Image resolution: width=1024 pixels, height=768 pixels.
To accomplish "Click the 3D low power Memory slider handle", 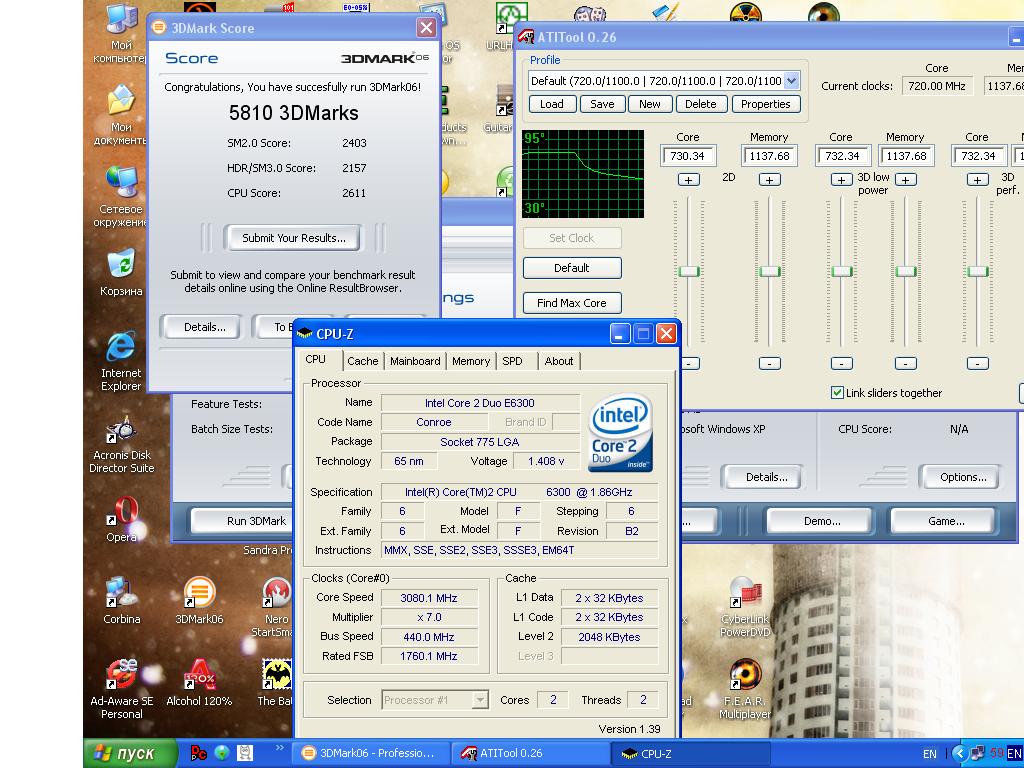I will click(905, 271).
